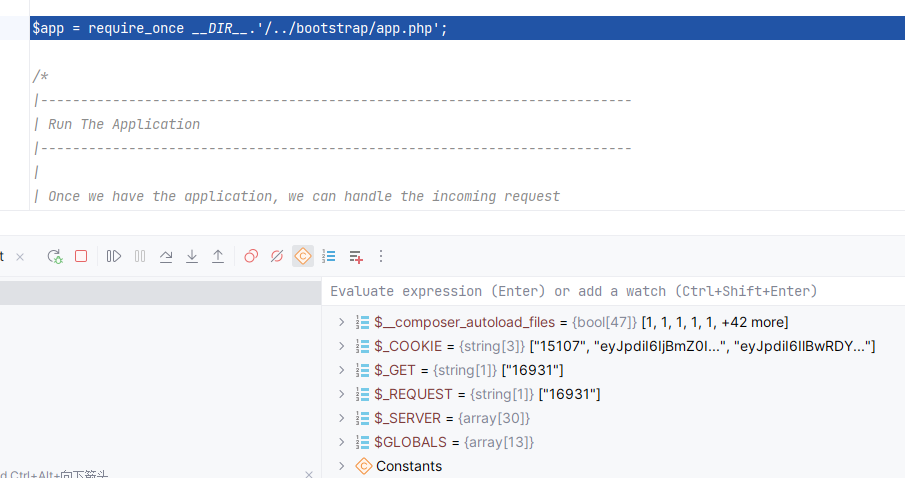Click the highlighted $app require_once line
Image resolution: width=905 pixels, height=478 pixels.
click(240, 28)
